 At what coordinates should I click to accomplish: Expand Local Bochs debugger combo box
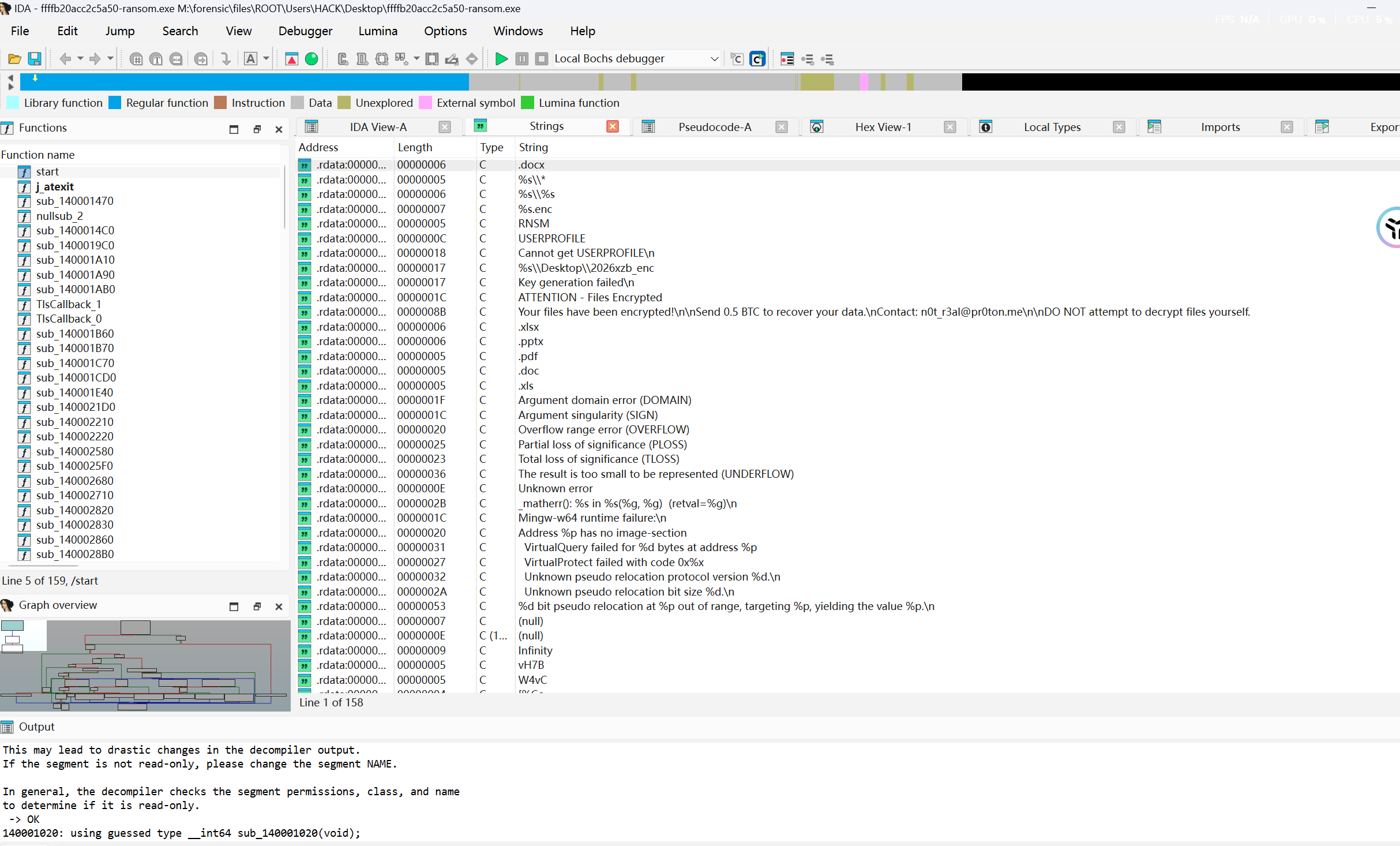point(714,59)
